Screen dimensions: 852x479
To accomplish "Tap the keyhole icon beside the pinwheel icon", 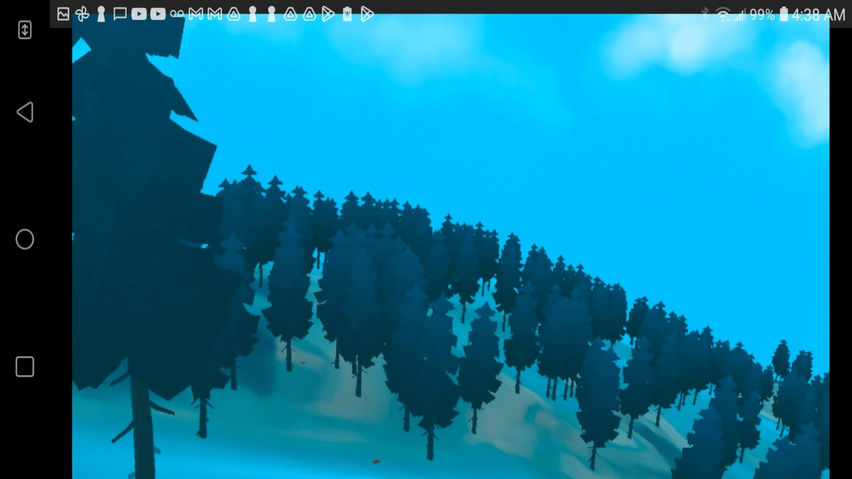I will point(101,14).
